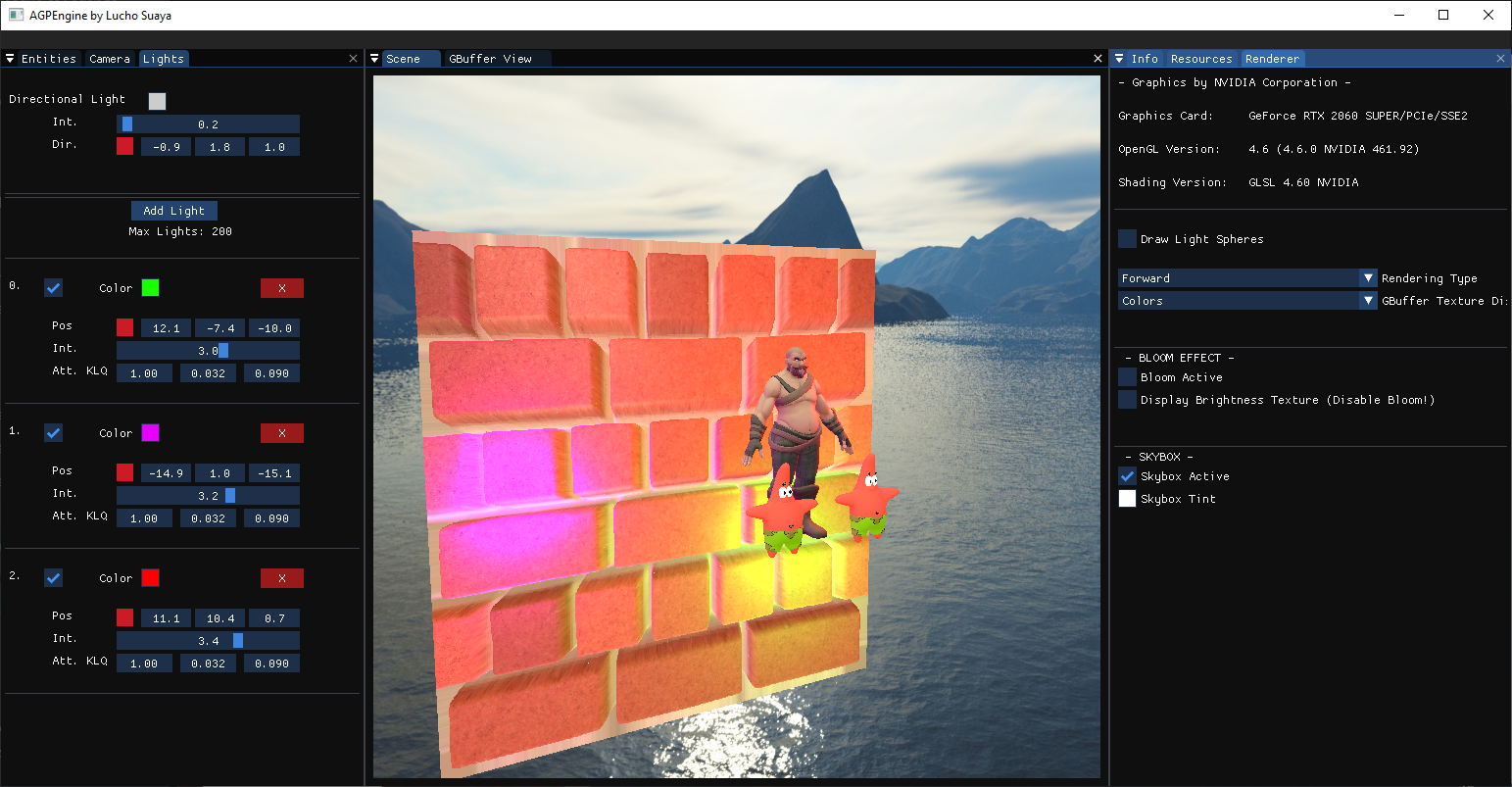This screenshot has height=787, width=1512.
Task: Open light 2 red color swatch
Action: tap(150, 577)
